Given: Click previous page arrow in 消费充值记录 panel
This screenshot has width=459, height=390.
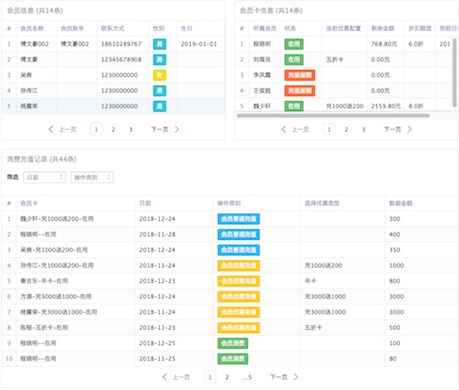Looking at the screenshot, I should pyautogui.click(x=164, y=377).
